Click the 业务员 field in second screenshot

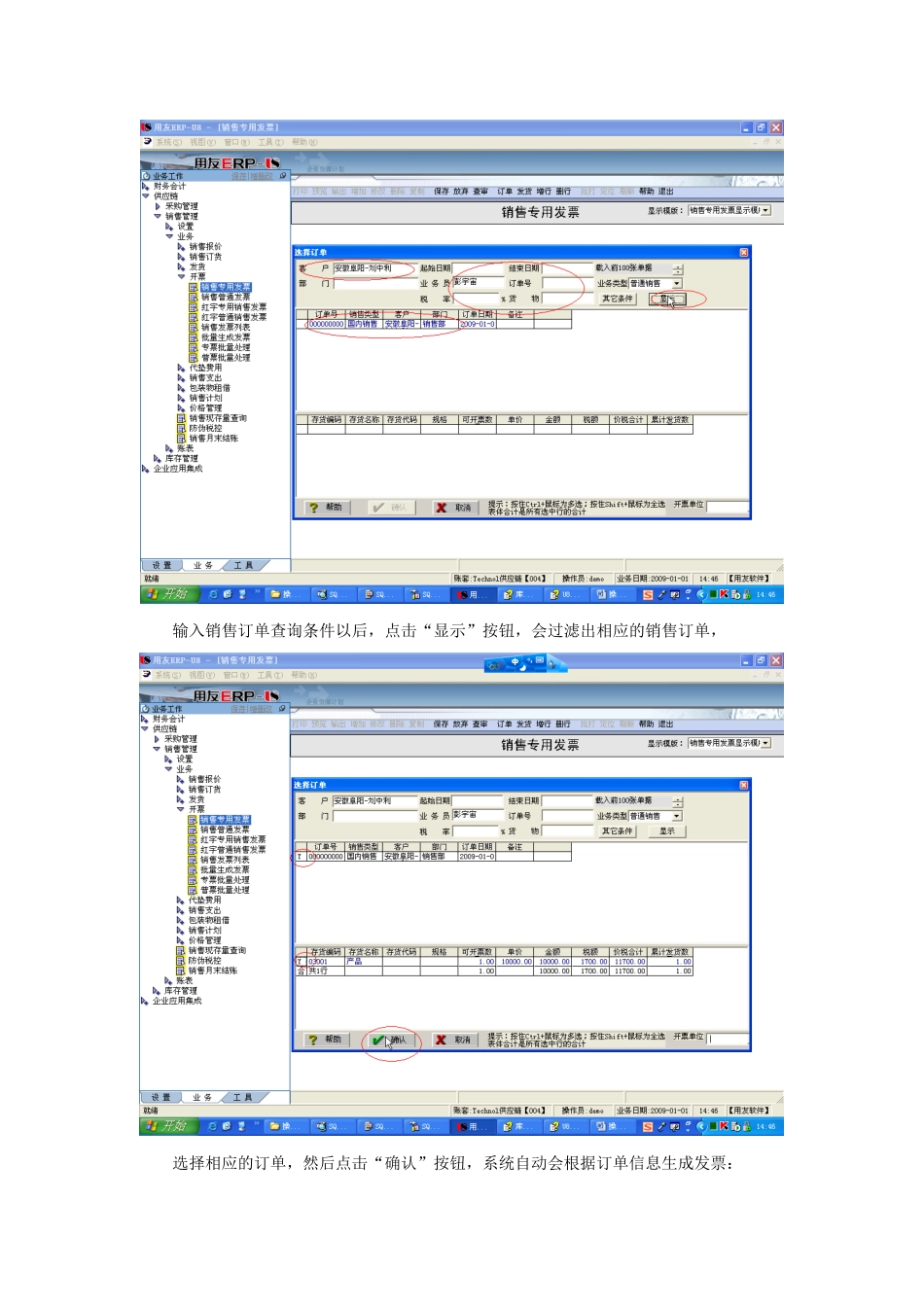click(x=478, y=816)
